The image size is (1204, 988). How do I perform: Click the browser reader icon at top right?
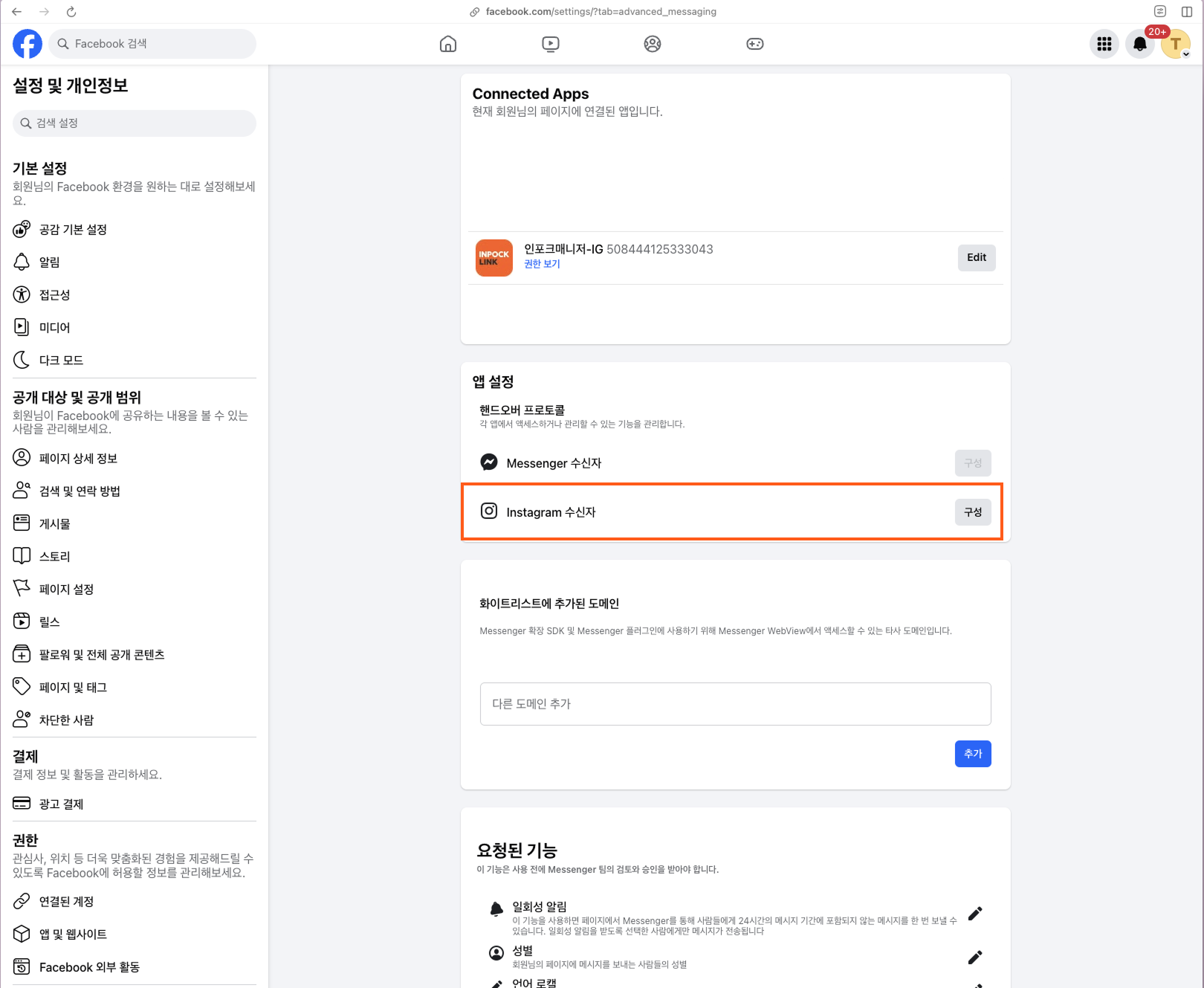(1160, 11)
